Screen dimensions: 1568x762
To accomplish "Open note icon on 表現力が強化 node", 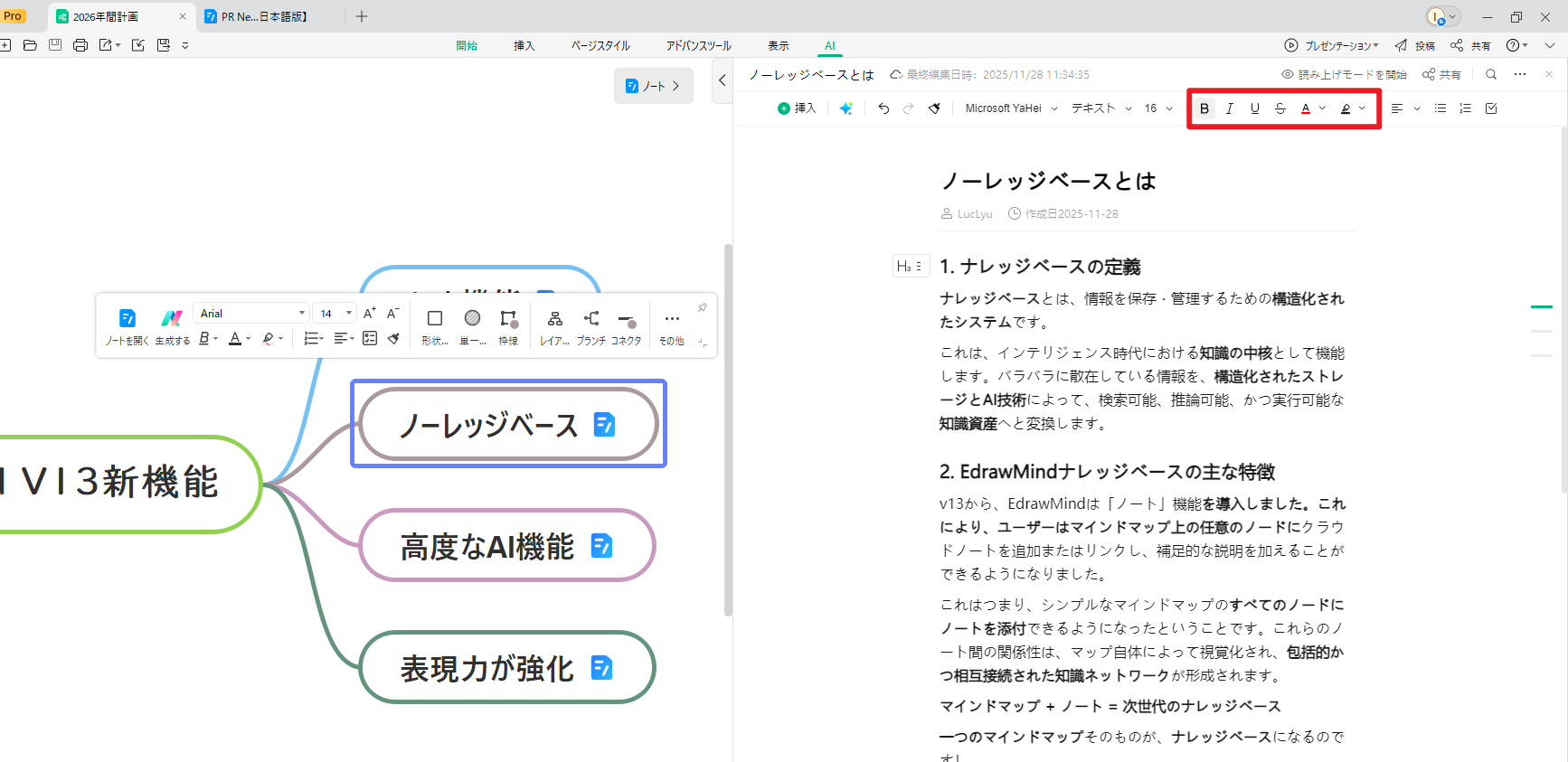I will tap(602, 667).
